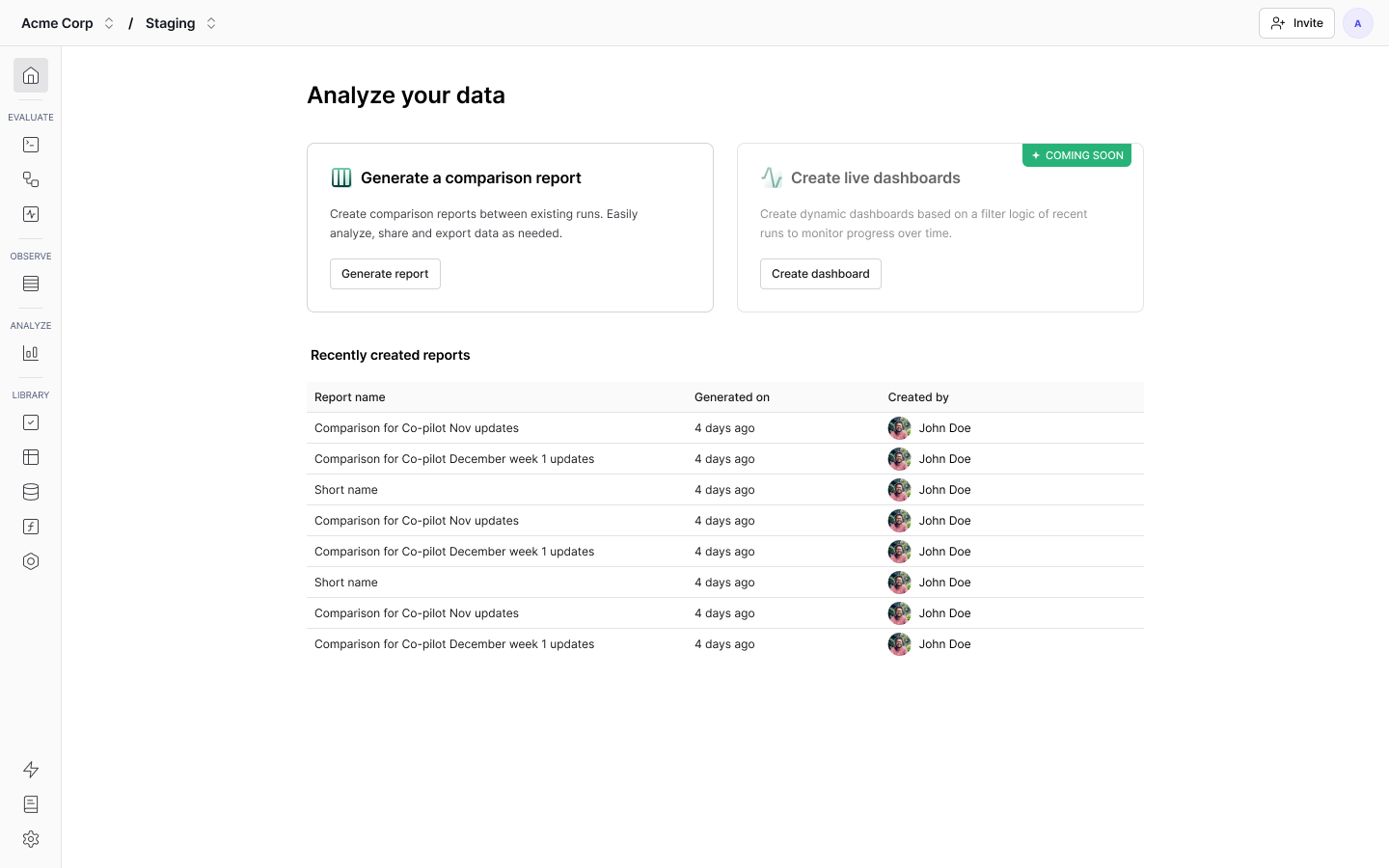Click the live dashboards pulse icon
Image resolution: width=1389 pixels, height=868 pixels.
[772, 177]
